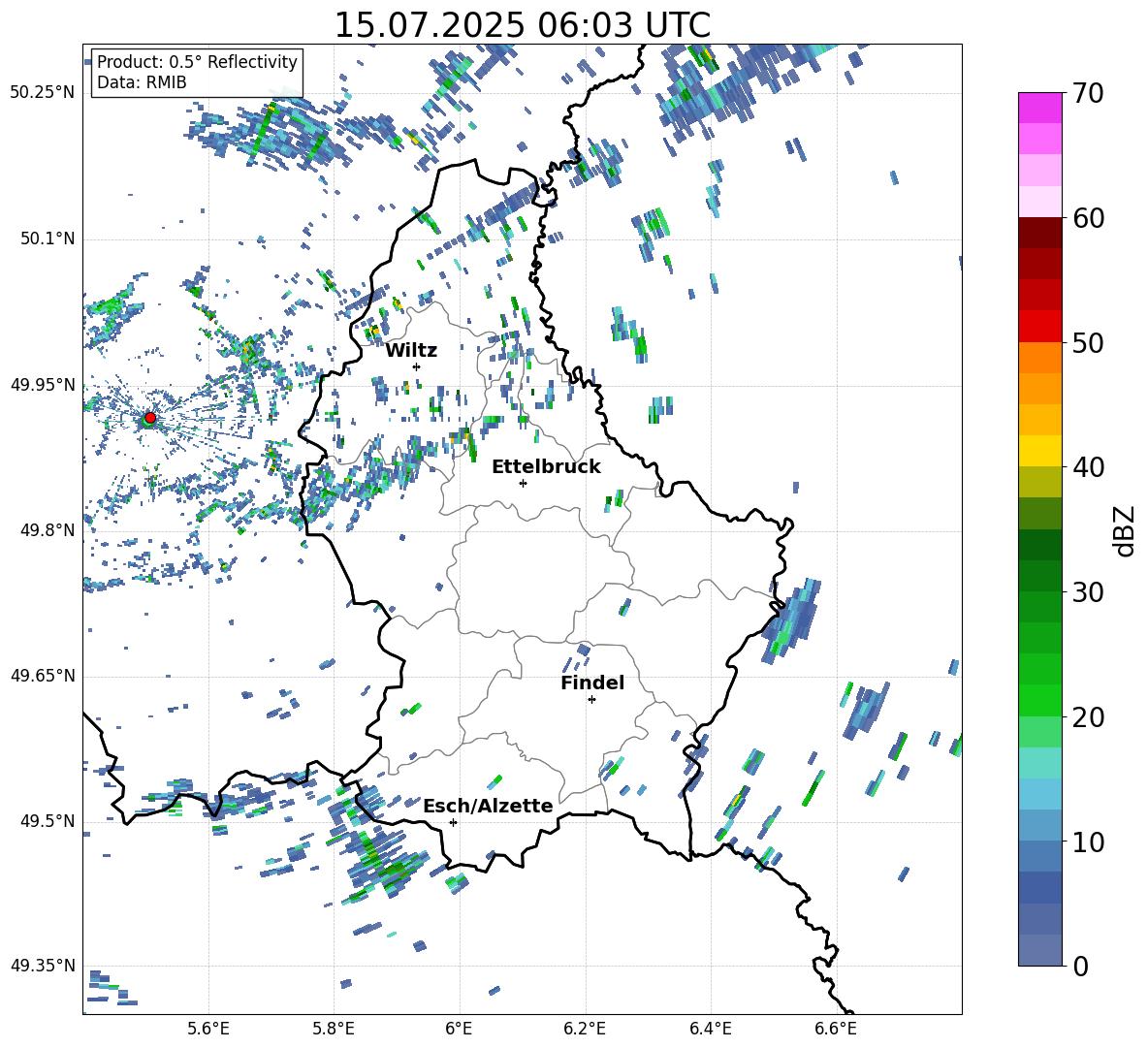Image resolution: width=1148 pixels, height=1048 pixels.
Task: Click the colorbar value 20
Action: (1088, 717)
